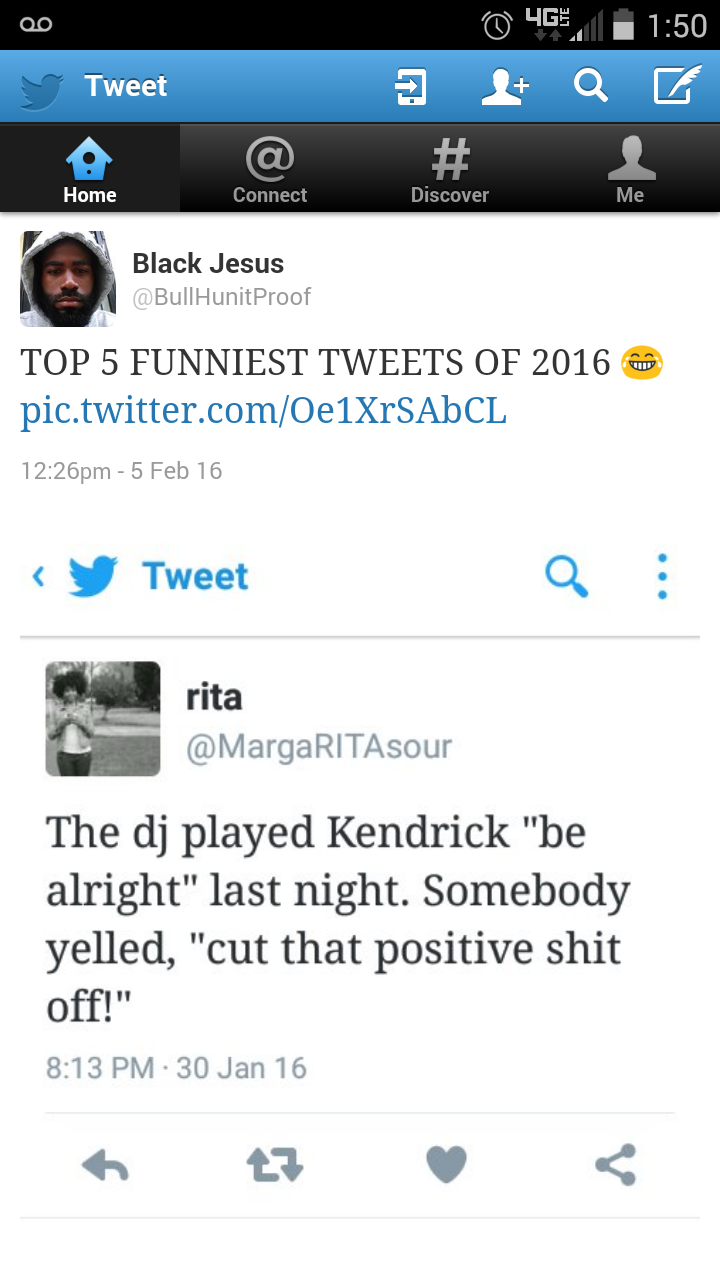This screenshot has height=1280, width=720.
Task: Compose a new tweet with quill icon
Action: [677, 86]
